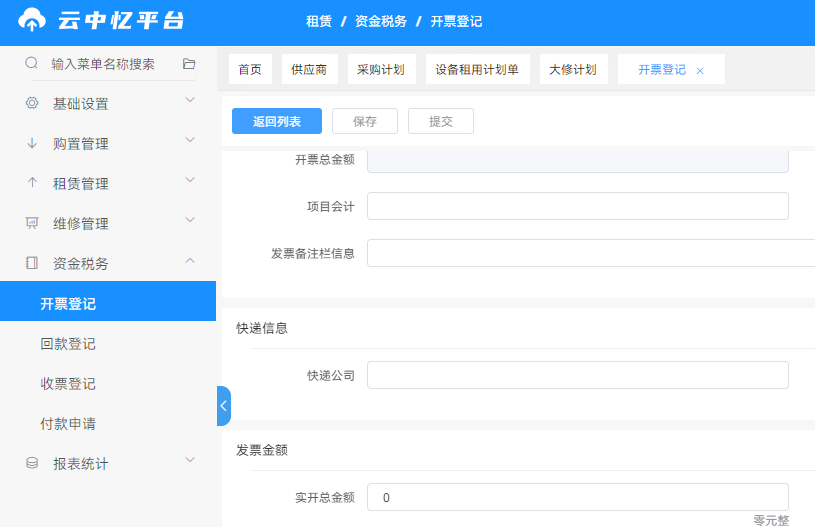Click the 发票备注栏信息 input field

pyautogui.click(x=591, y=253)
